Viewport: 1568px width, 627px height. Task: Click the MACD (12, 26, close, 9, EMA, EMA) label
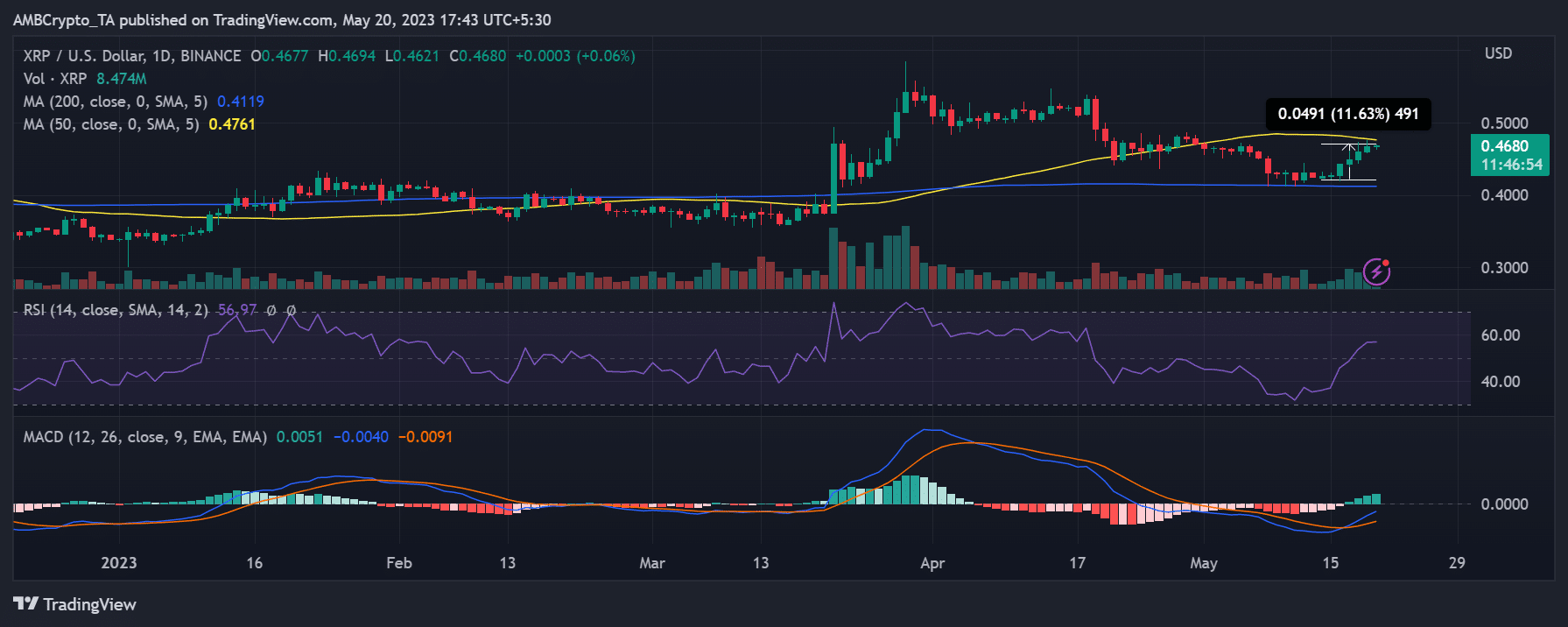point(145,436)
